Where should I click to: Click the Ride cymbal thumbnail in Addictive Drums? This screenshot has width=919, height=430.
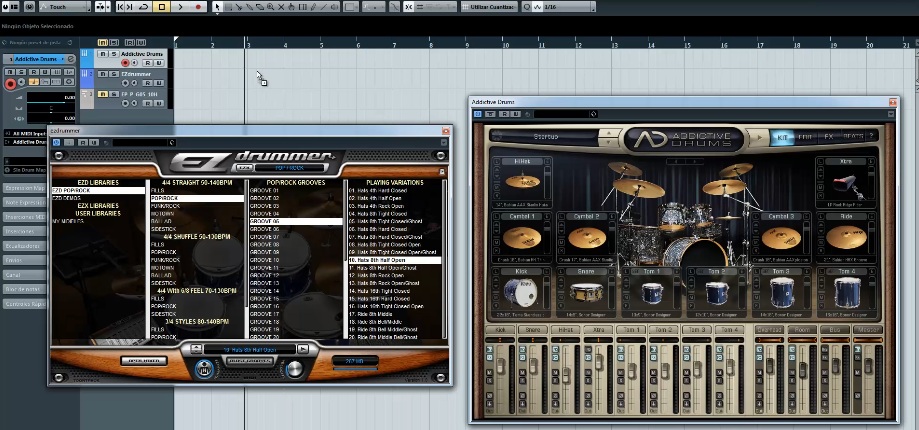[x=846, y=237]
